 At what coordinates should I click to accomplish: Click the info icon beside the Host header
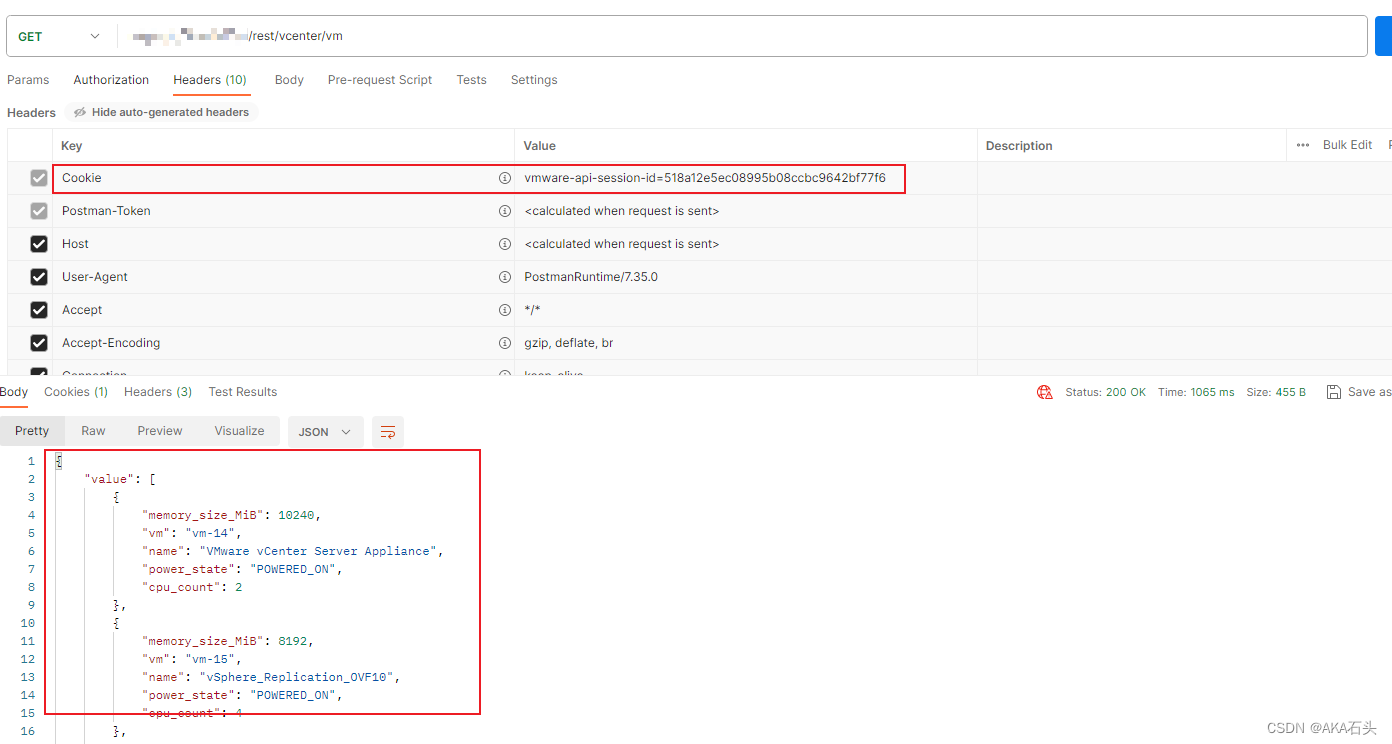[505, 243]
